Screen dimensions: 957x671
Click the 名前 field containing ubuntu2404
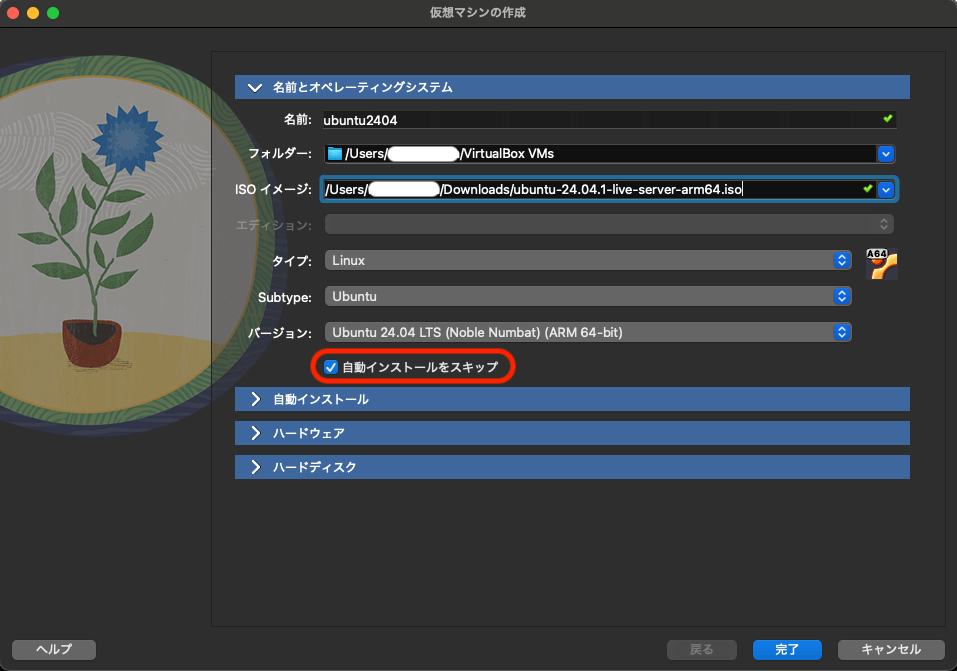coord(609,120)
